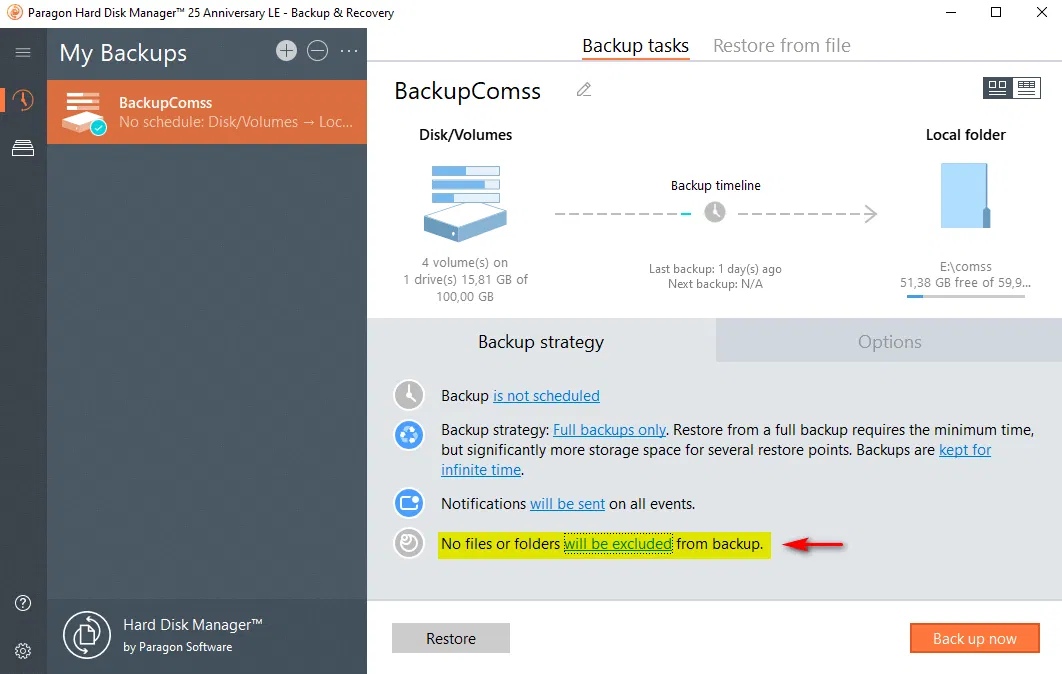Screen dimensions: 1062x674
Task: Click the 'E:\comss' destination path text
Action: [965, 266]
